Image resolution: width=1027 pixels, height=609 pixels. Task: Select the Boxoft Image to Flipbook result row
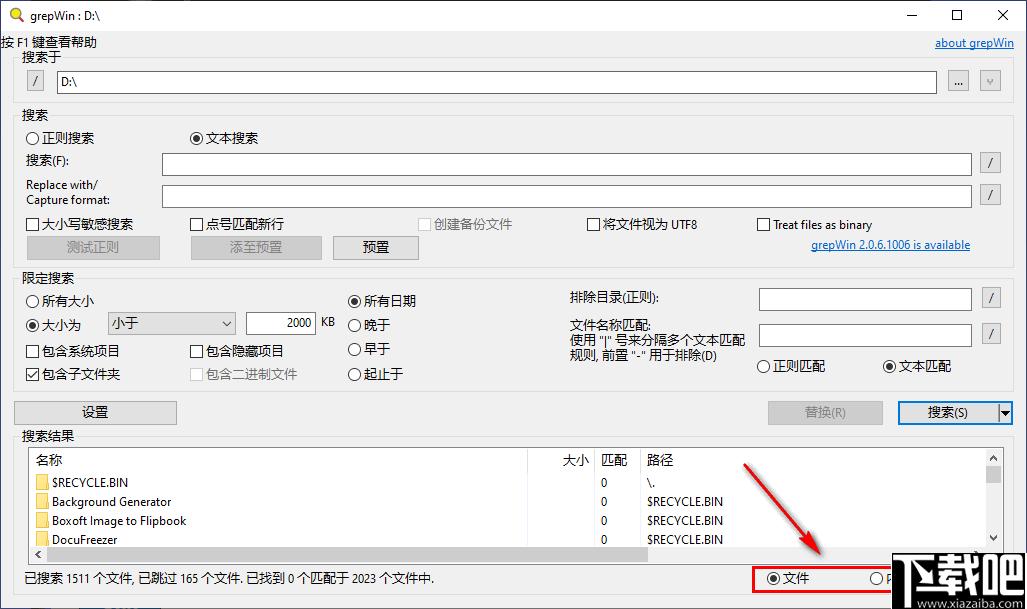pyautogui.click(x=508, y=521)
